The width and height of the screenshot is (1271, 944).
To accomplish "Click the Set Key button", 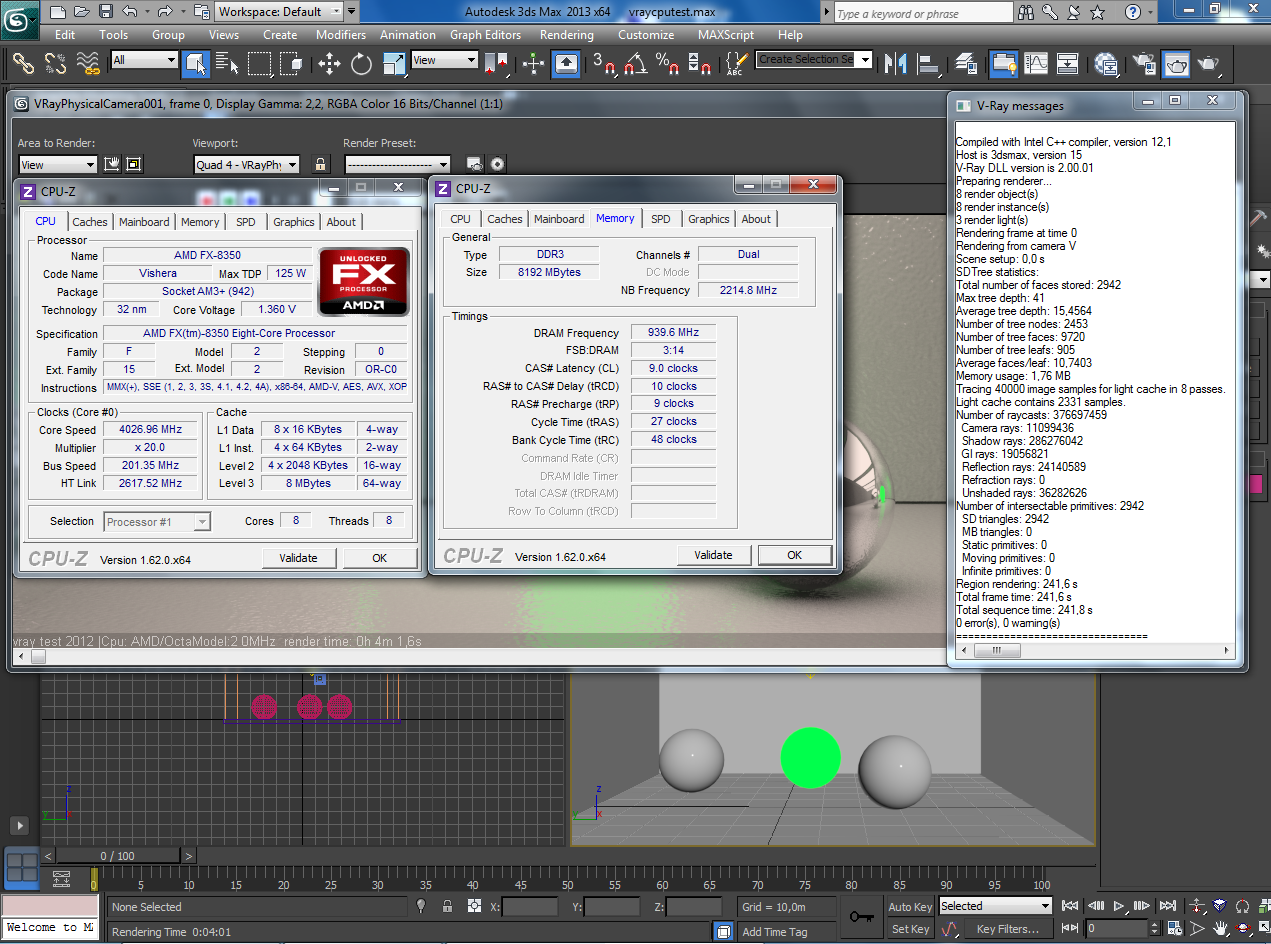I will 911,929.
